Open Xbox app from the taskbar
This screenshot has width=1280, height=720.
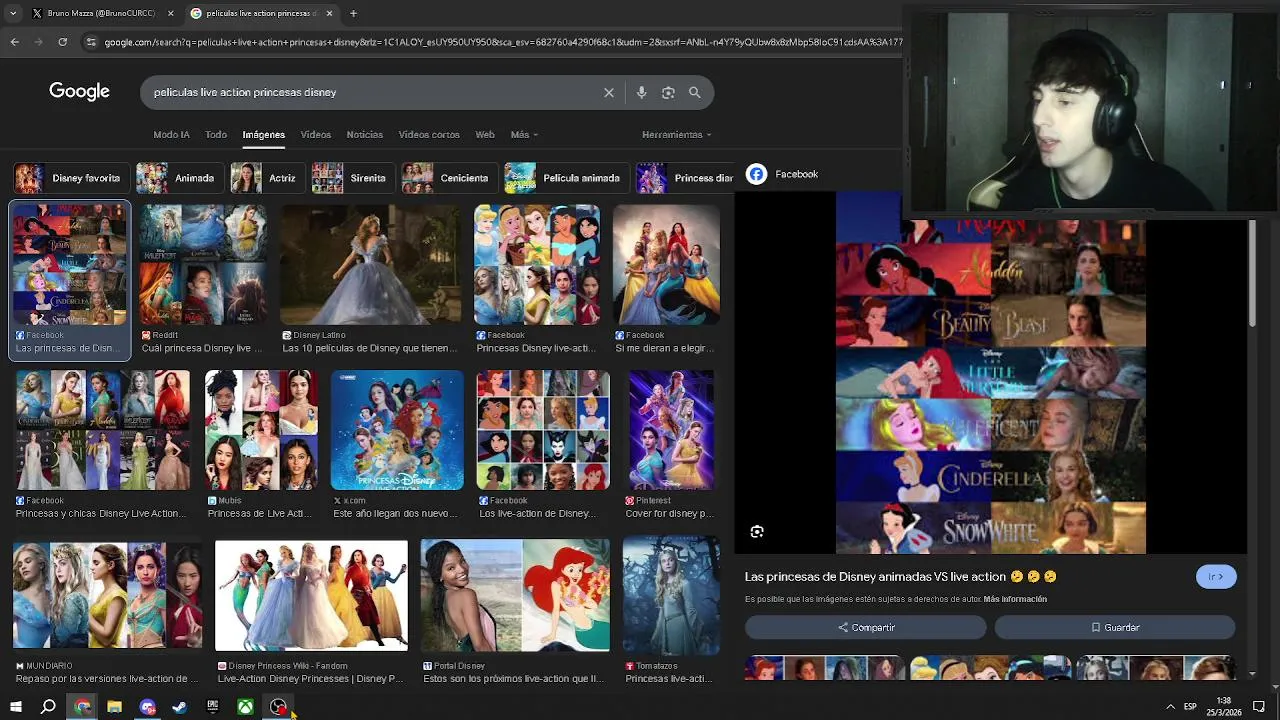[245, 707]
